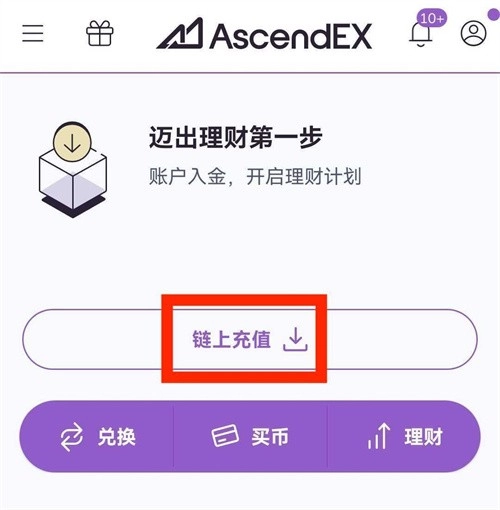The image size is (500, 510).
Task: Tap the 链上充值 deposit button
Action: pyautogui.click(x=250, y=339)
